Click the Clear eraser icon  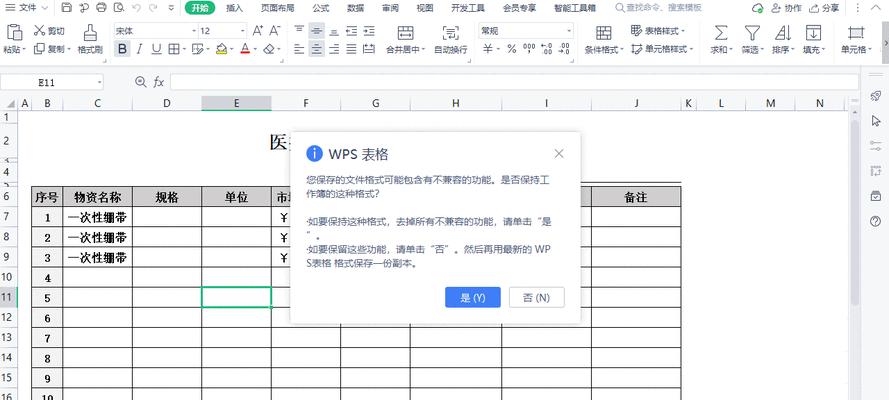[269, 49]
